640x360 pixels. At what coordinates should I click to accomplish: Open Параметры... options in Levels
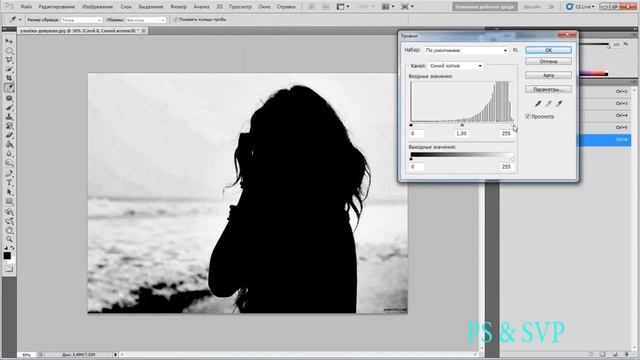click(x=548, y=89)
